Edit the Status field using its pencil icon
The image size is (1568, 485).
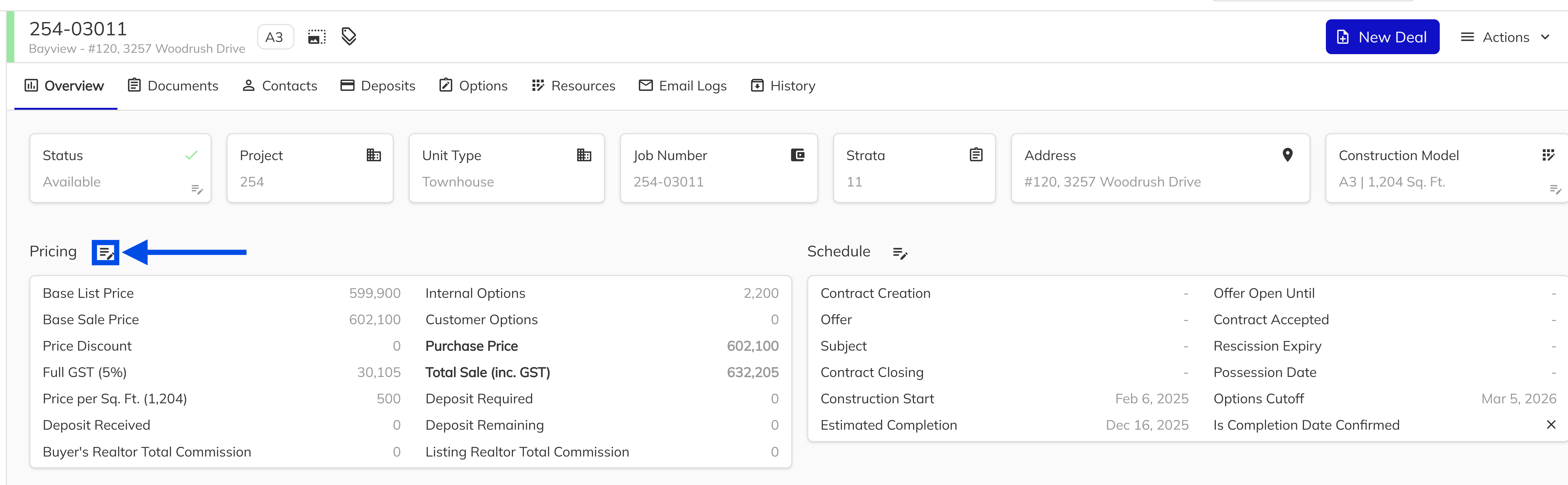click(x=197, y=190)
